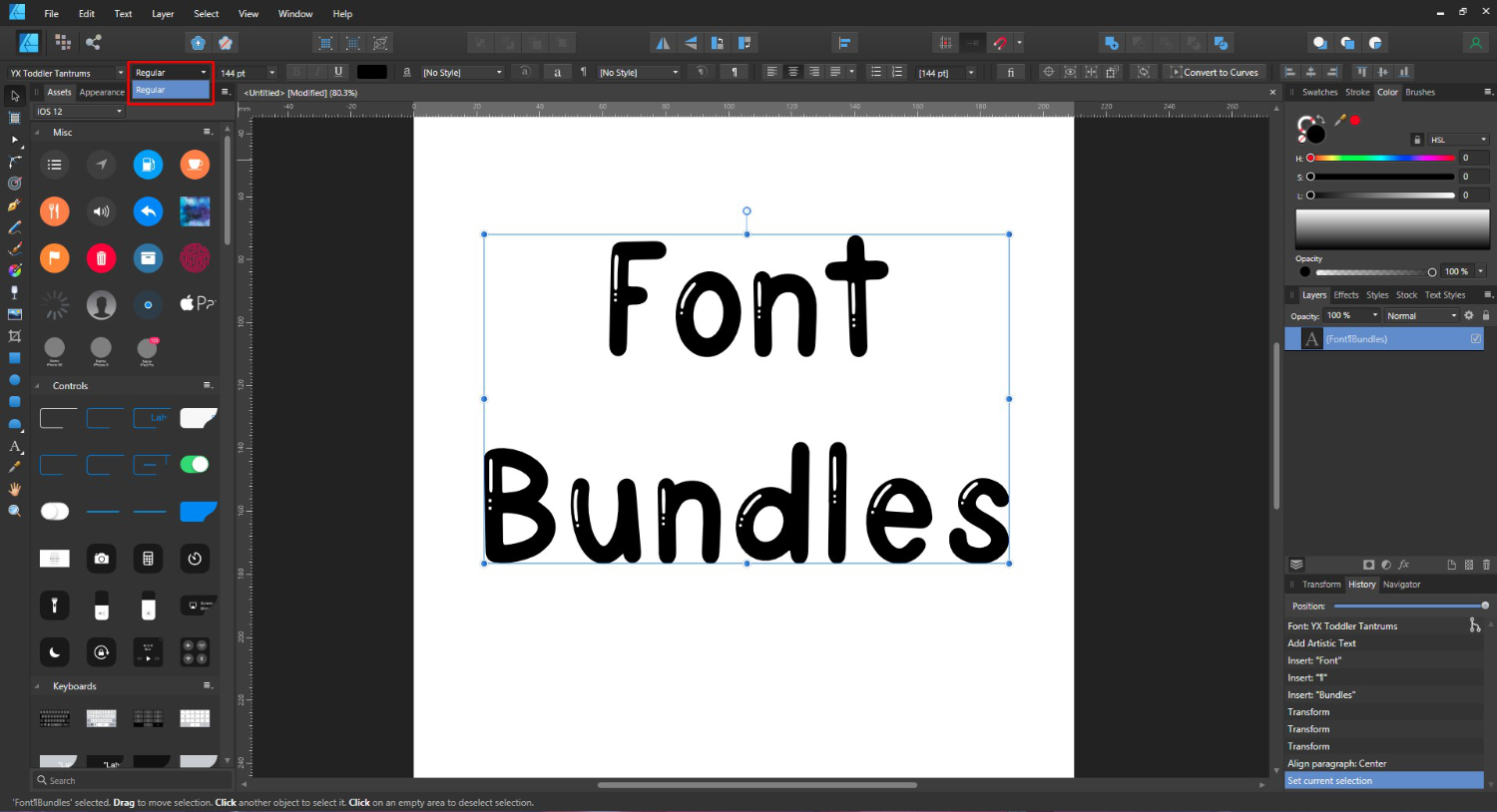Click Convert to Curves button
Image resolution: width=1497 pixels, height=812 pixels.
coord(1215,72)
